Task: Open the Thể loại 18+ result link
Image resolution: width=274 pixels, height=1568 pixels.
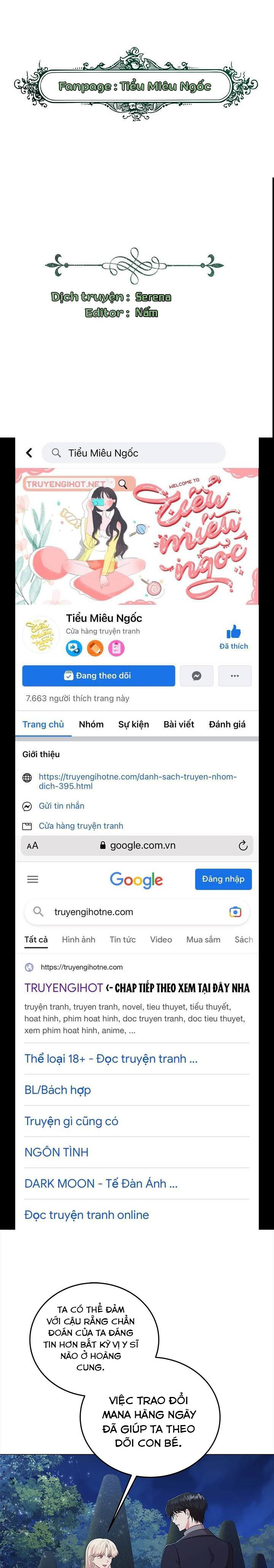Action: pos(111,1059)
